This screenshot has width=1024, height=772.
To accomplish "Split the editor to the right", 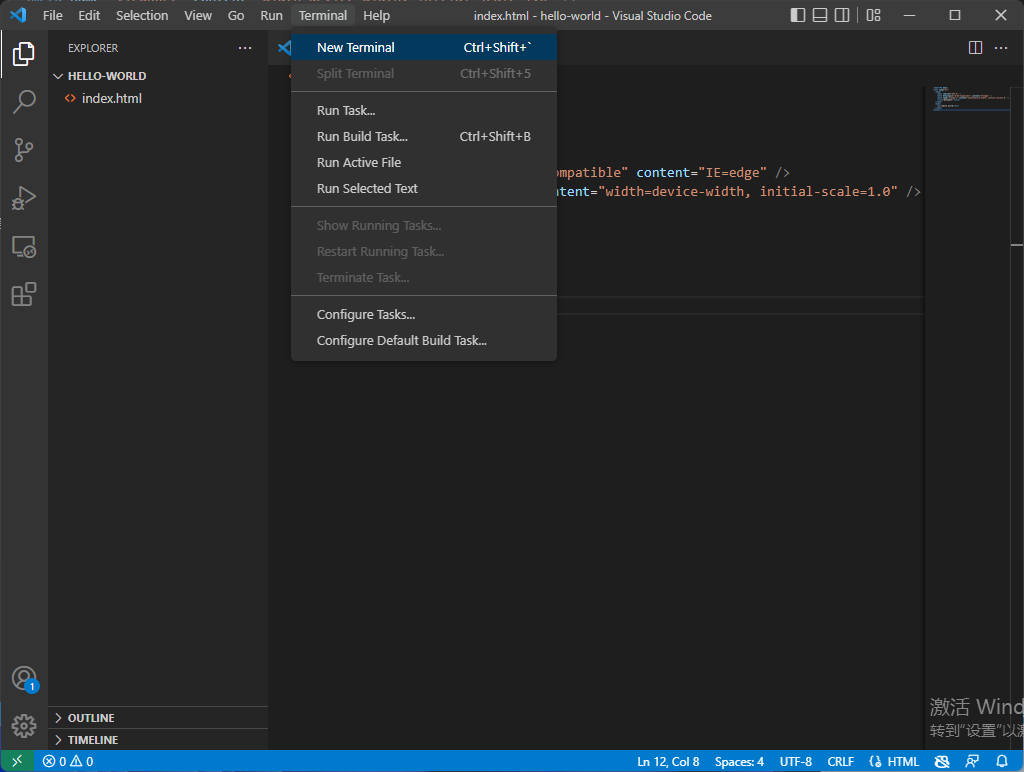I will pos(975,48).
